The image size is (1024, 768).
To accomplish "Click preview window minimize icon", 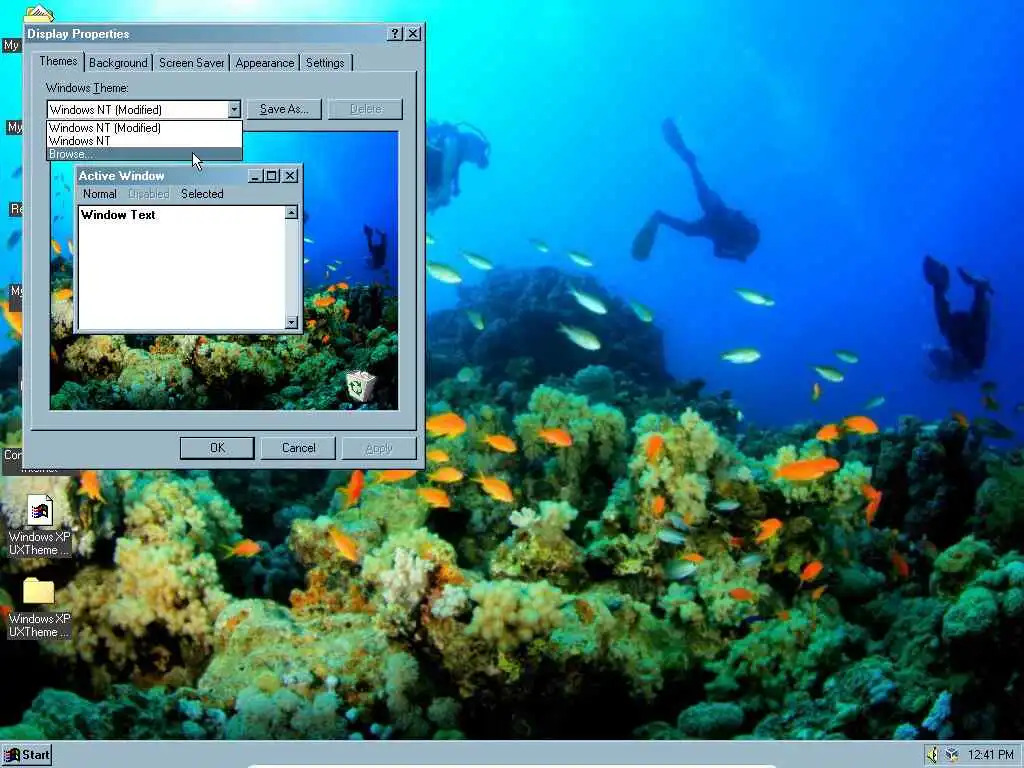I will click(x=255, y=176).
